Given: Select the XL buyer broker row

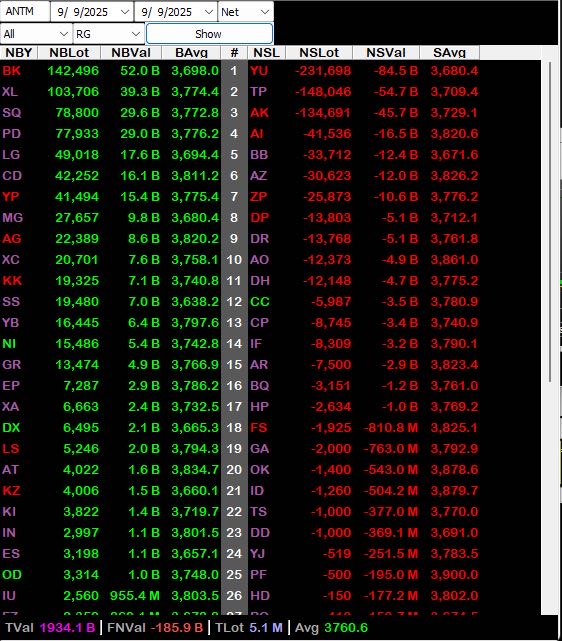Looking at the screenshot, I should coord(110,92).
